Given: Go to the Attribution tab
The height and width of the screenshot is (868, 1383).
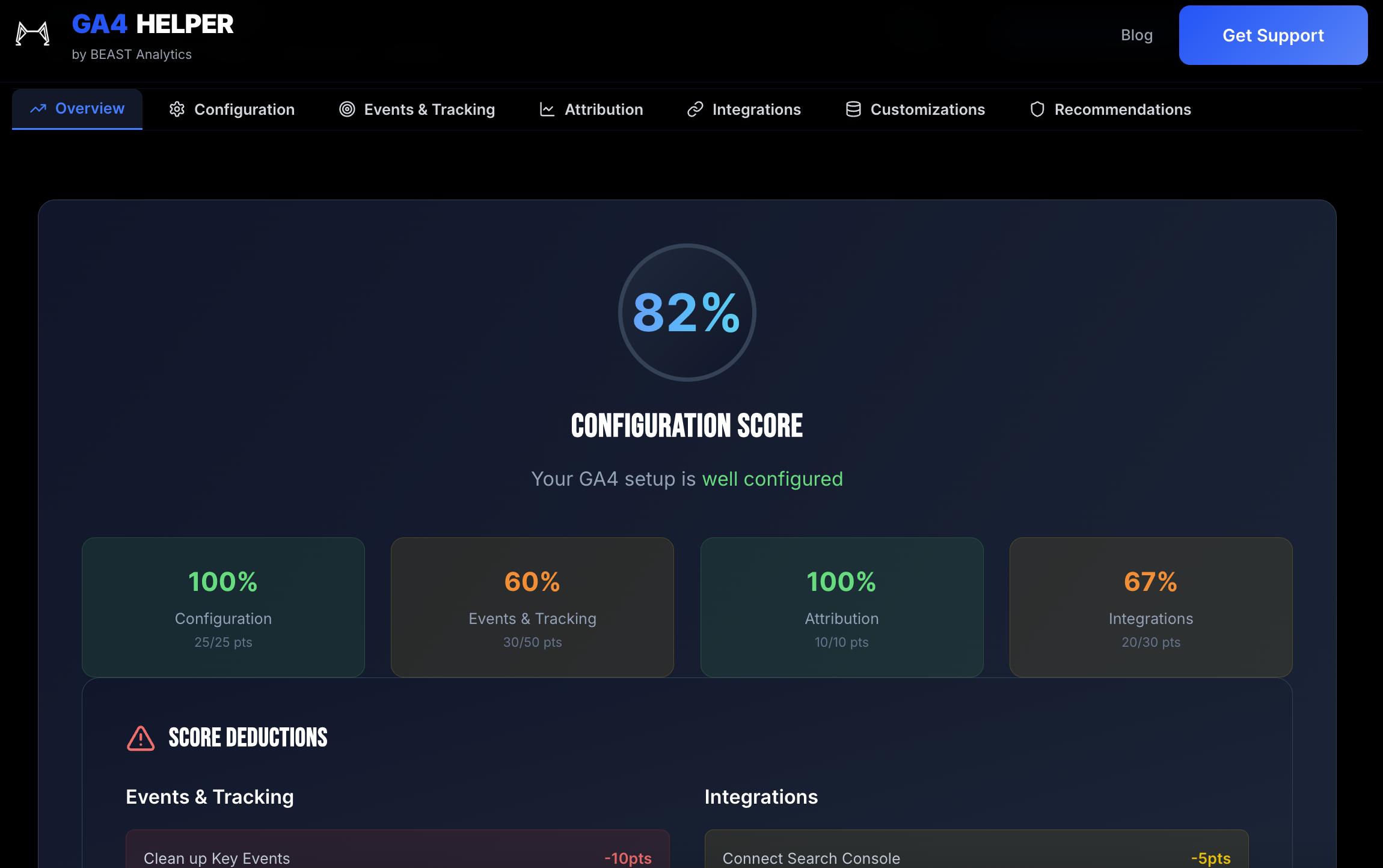Looking at the screenshot, I should 592,109.
